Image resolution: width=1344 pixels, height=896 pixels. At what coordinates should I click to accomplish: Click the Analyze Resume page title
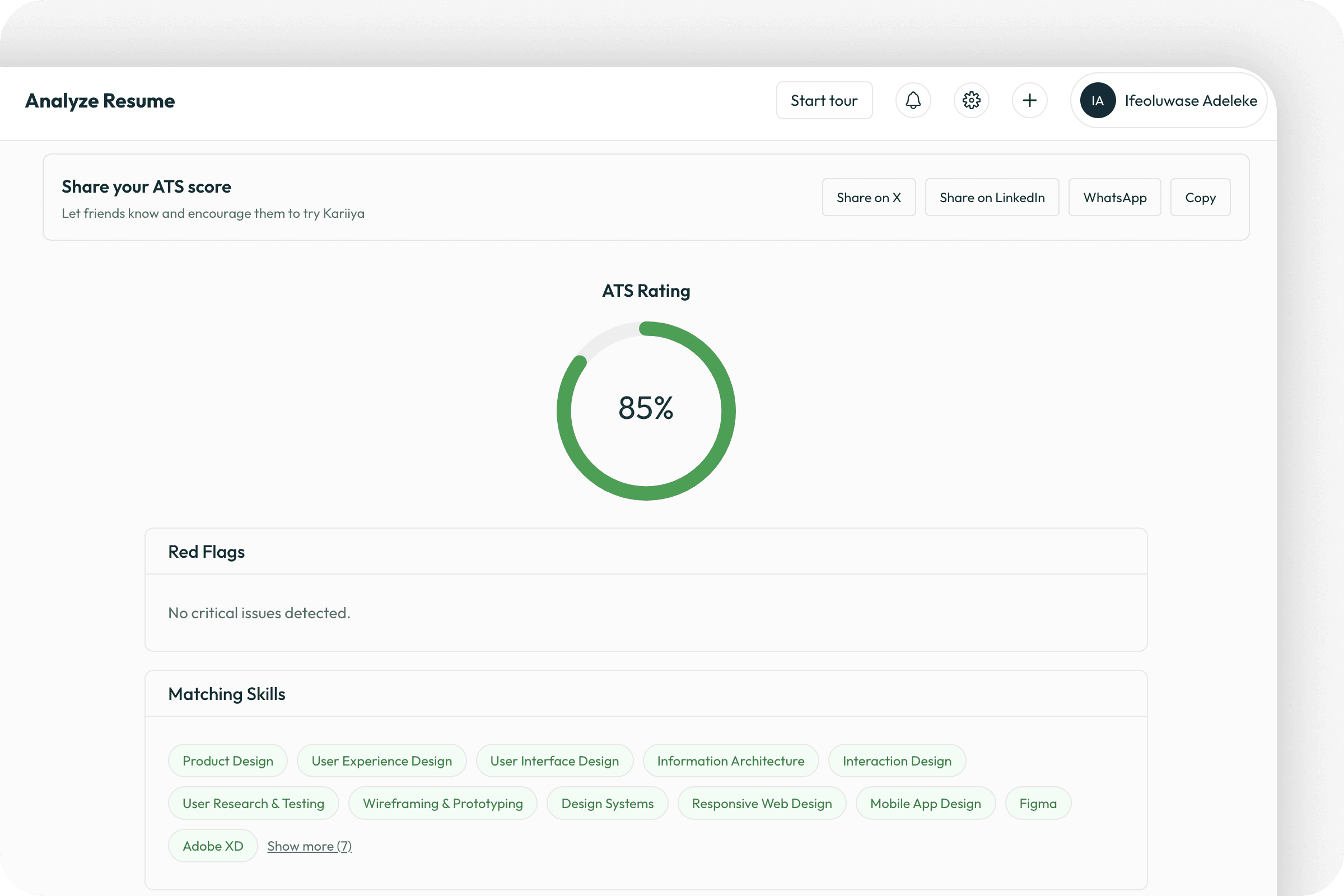100,101
